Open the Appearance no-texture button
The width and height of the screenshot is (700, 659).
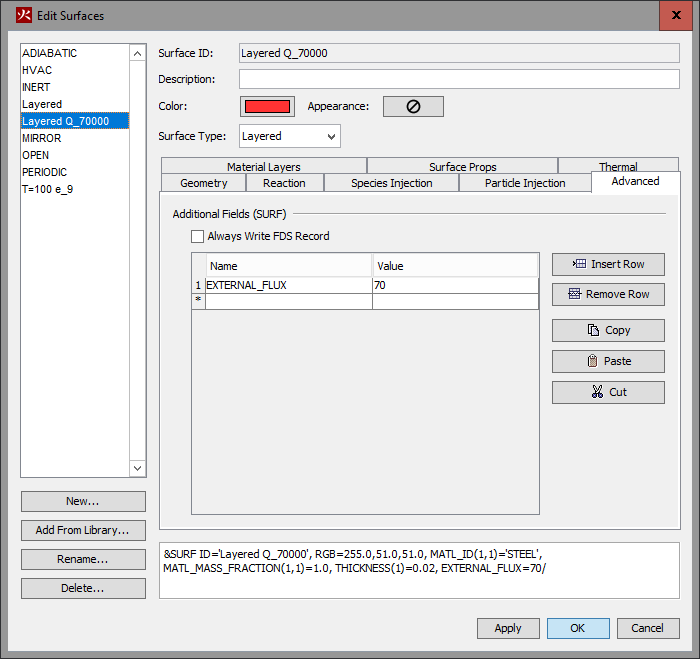point(413,106)
